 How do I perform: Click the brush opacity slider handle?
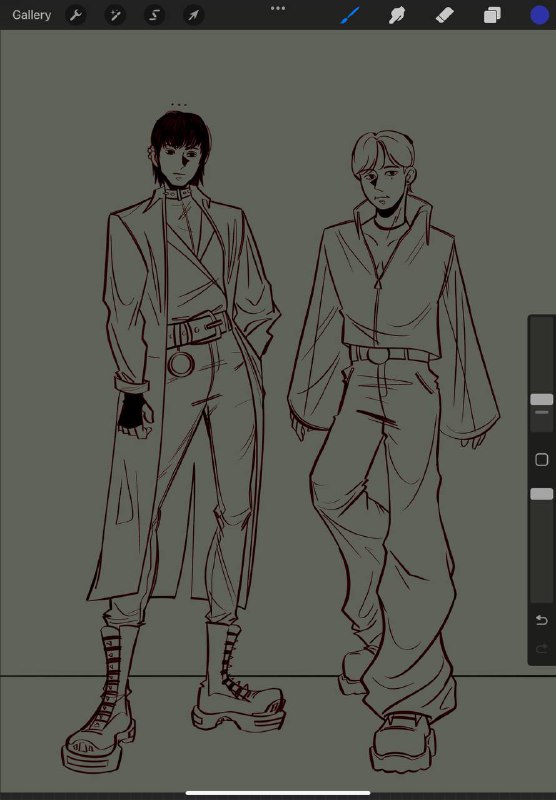[542, 494]
